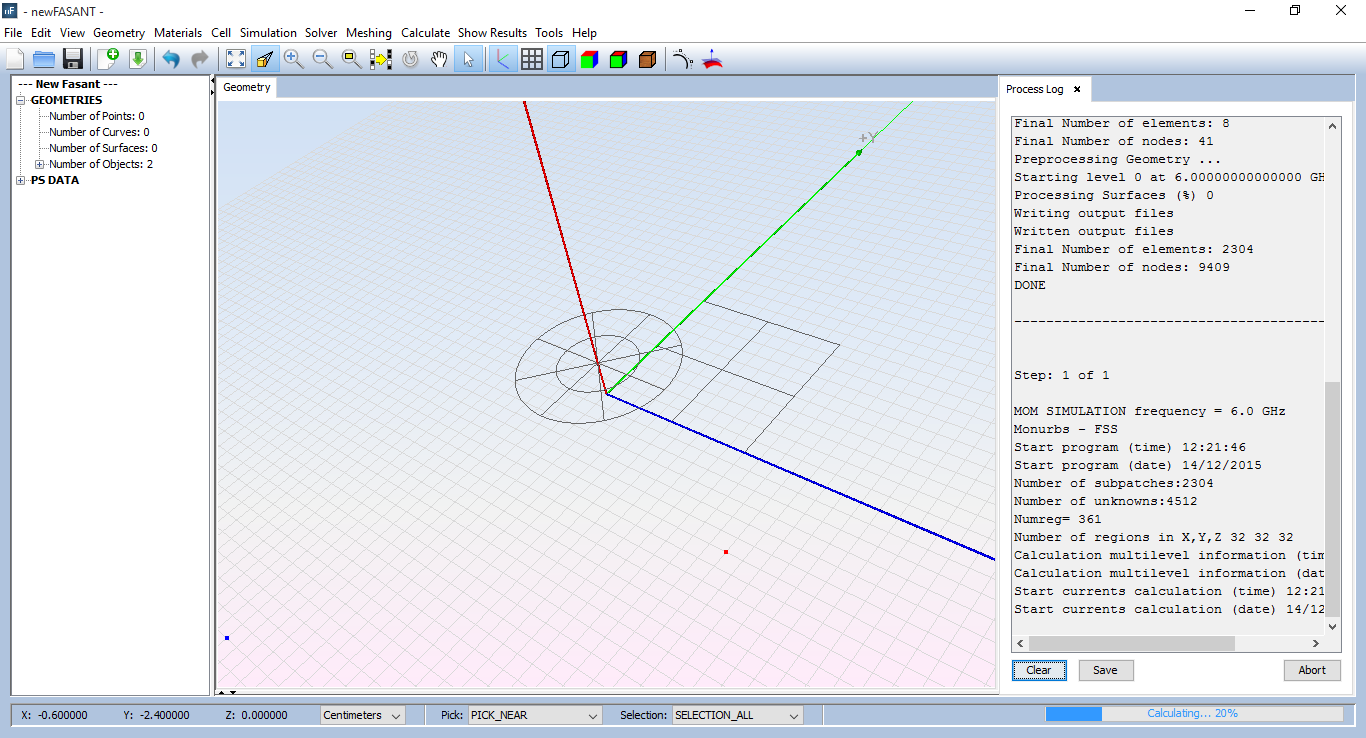This screenshot has height=738, width=1366.
Task: Expand the PS DATA tree node
Action: (22, 181)
